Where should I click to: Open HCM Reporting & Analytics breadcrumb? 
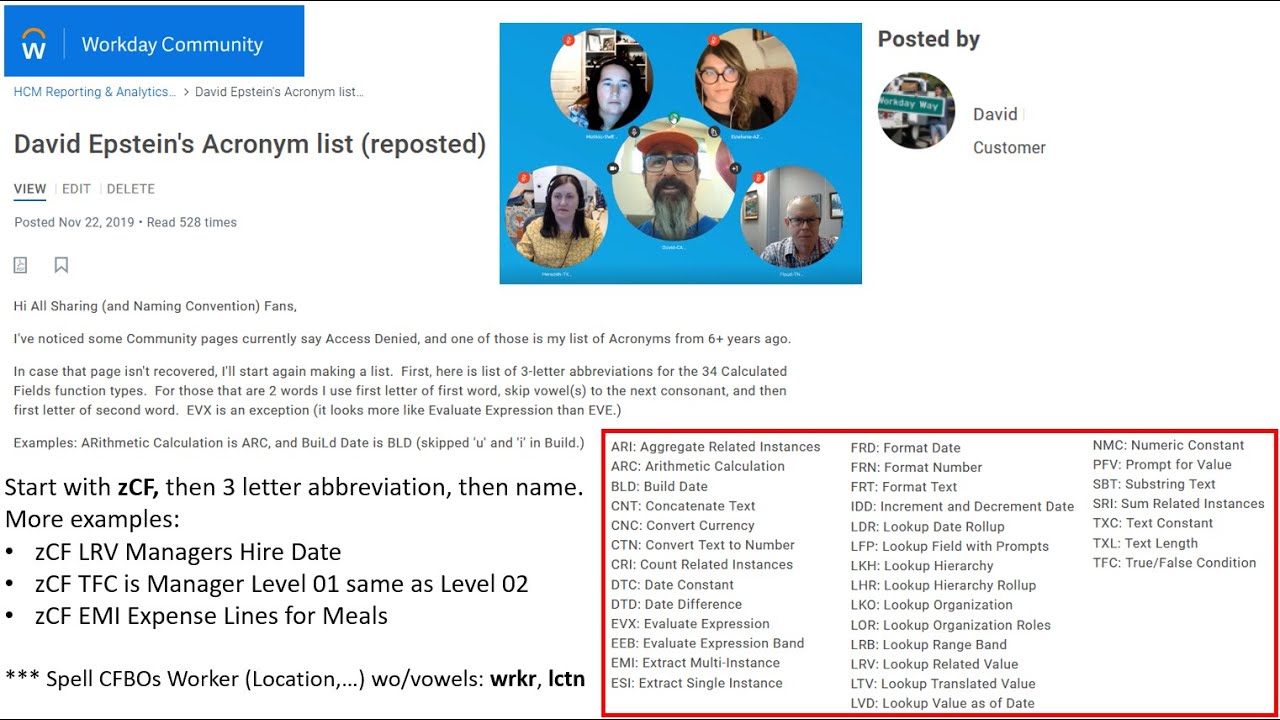[95, 92]
